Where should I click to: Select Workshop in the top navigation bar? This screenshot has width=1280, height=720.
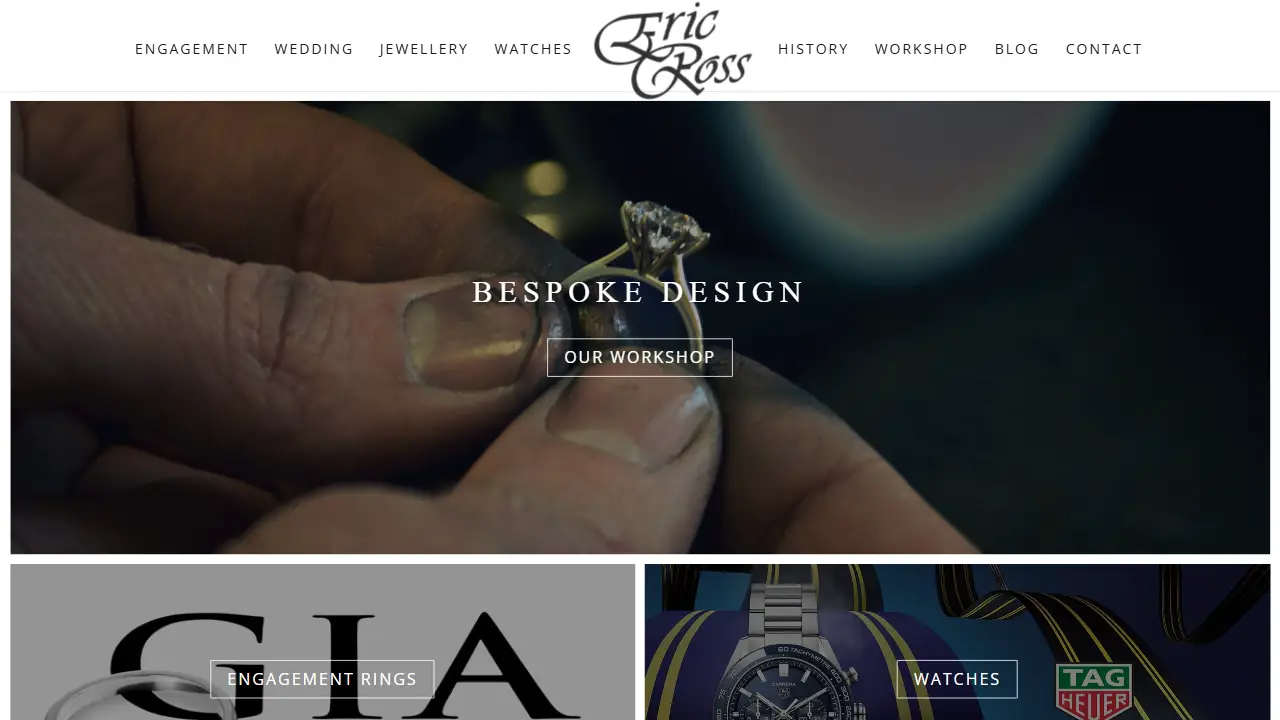coord(921,49)
